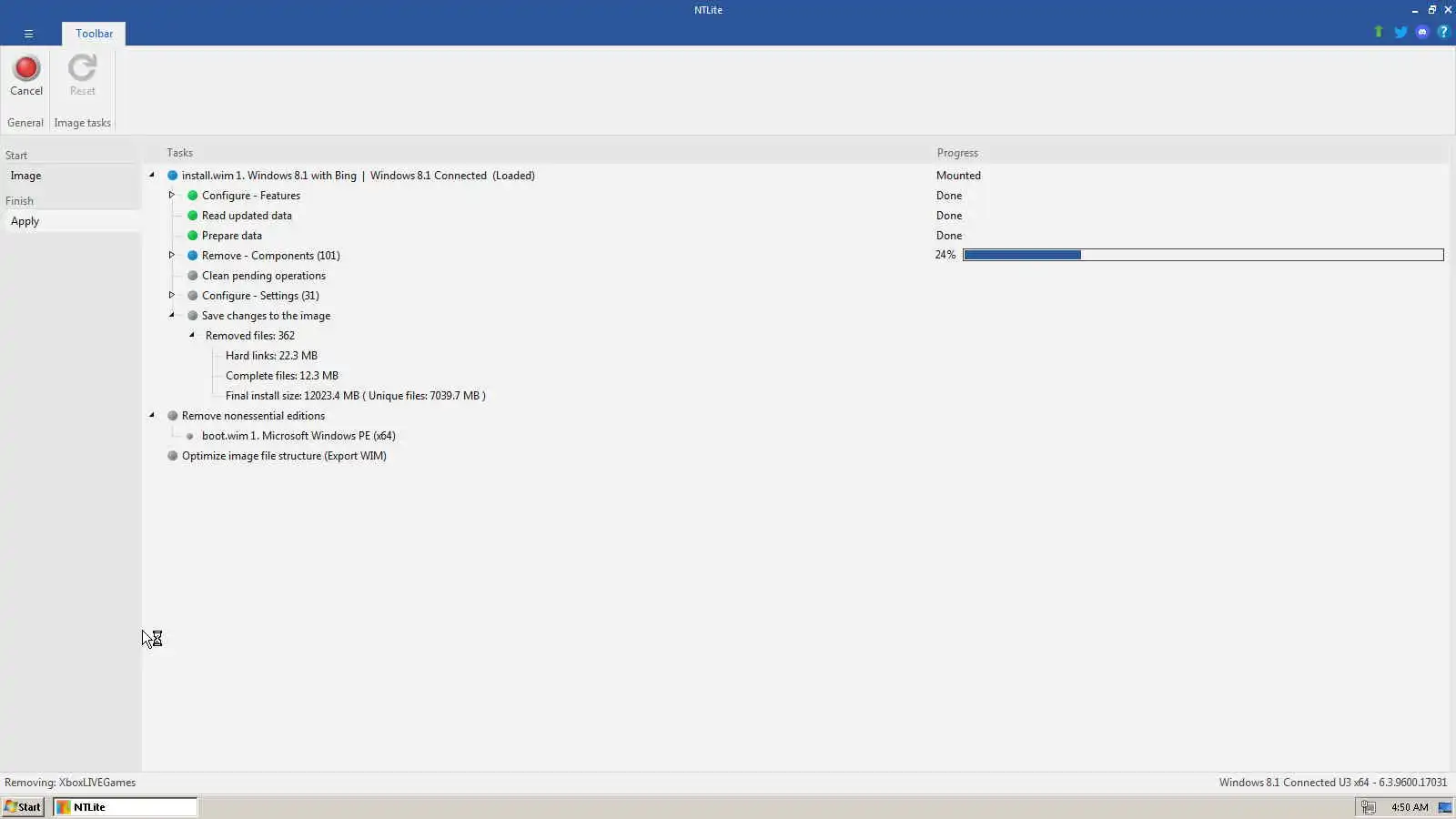Click the Done status for Configure - Features
The image size is (1456, 819).
coord(948,196)
